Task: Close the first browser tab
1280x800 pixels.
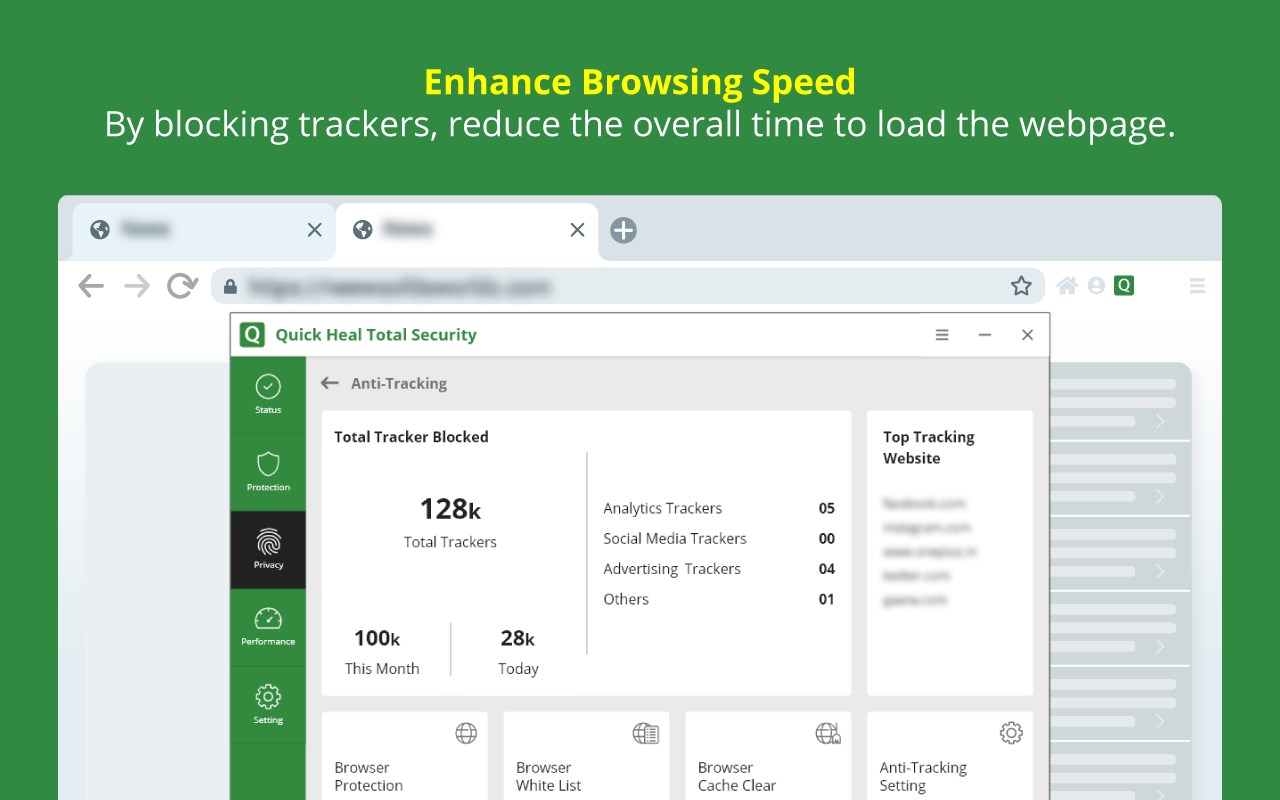Action: click(x=314, y=230)
